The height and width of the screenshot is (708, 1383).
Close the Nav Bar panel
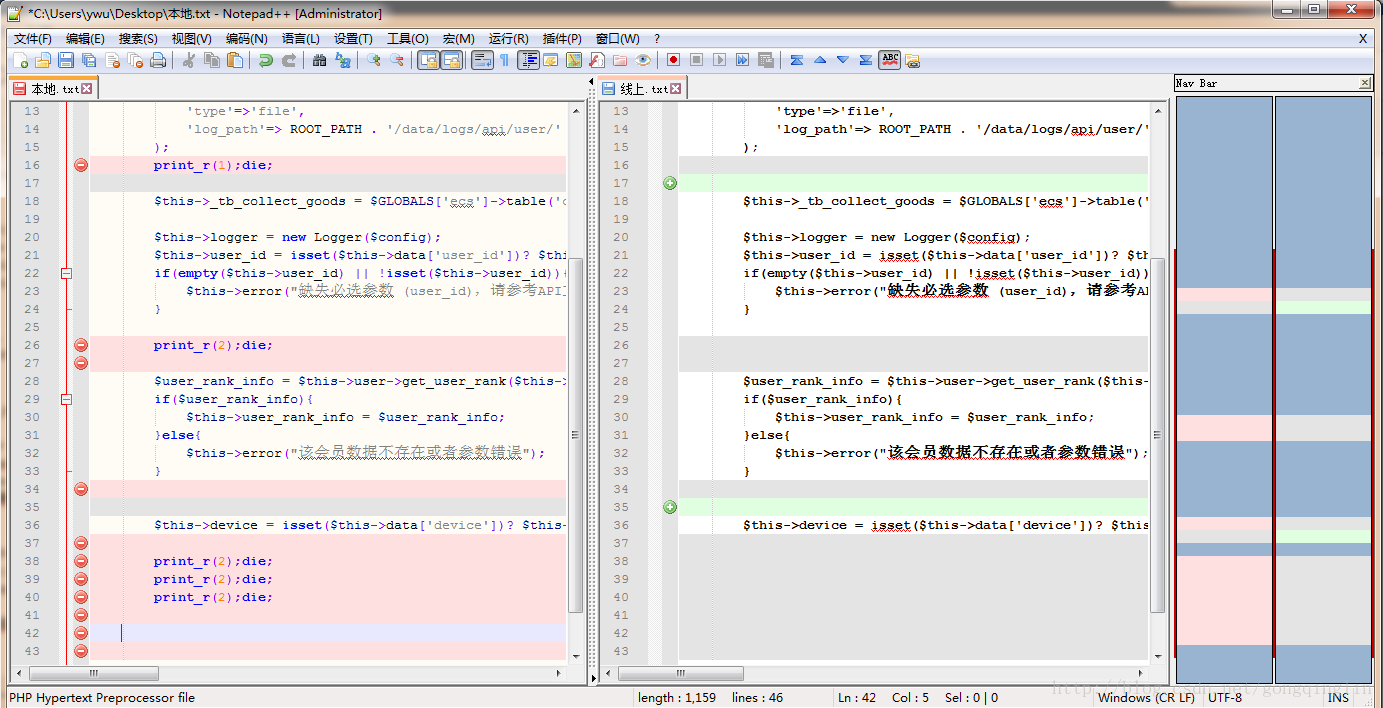1365,83
